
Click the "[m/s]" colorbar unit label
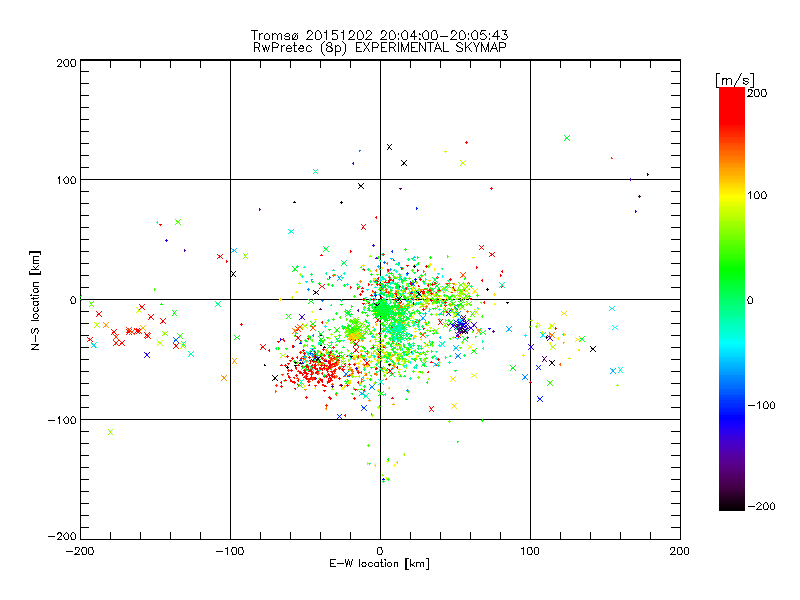click(x=735, y=80)
